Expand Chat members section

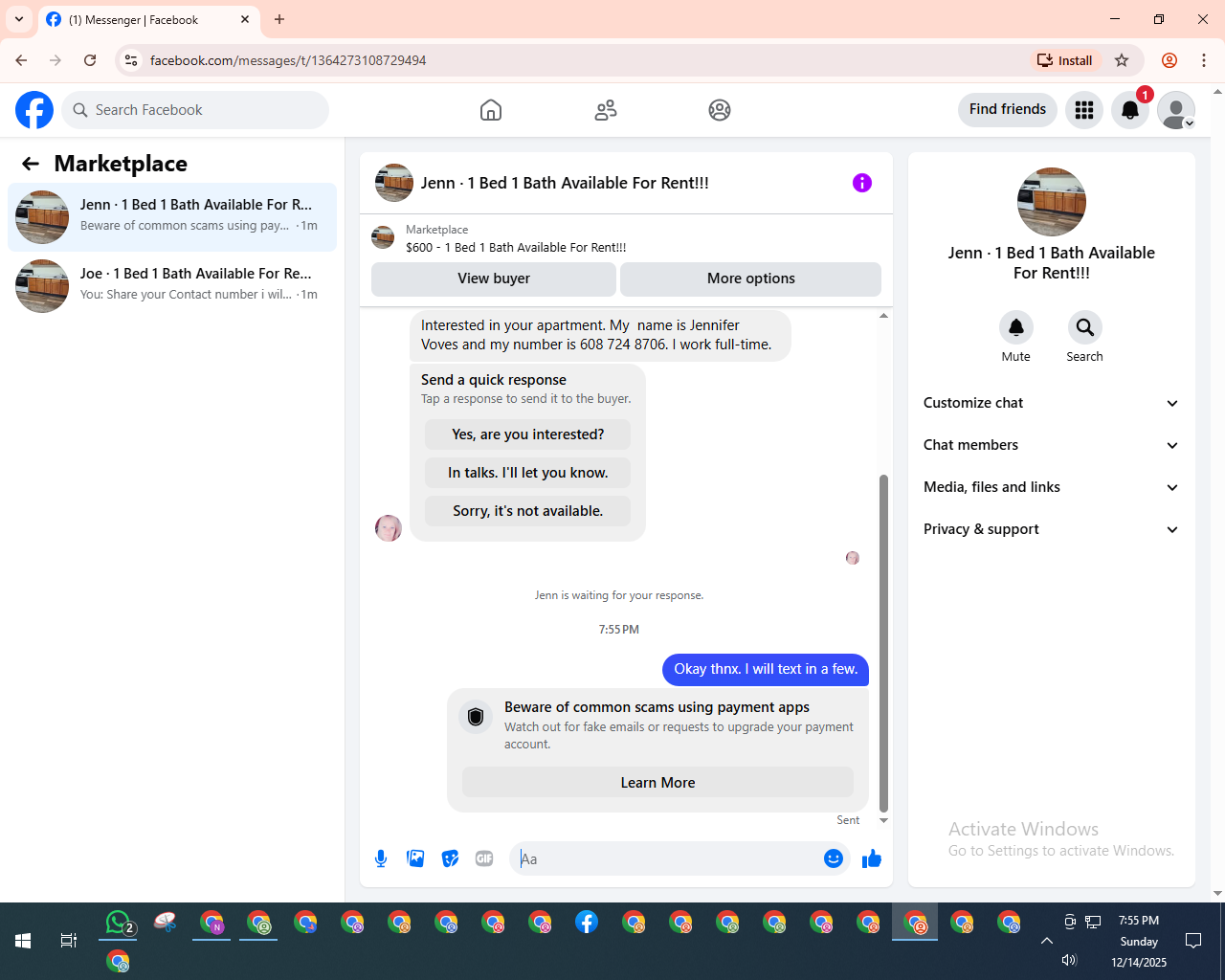click(1052, 445)
